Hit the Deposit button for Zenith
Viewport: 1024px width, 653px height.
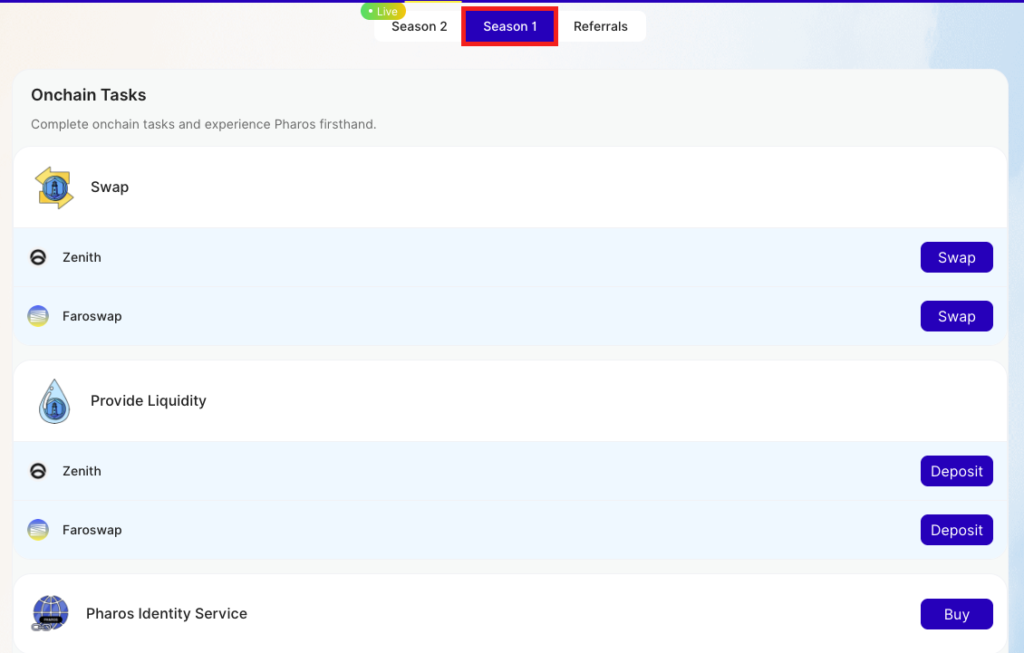click(x=956, y=471)
